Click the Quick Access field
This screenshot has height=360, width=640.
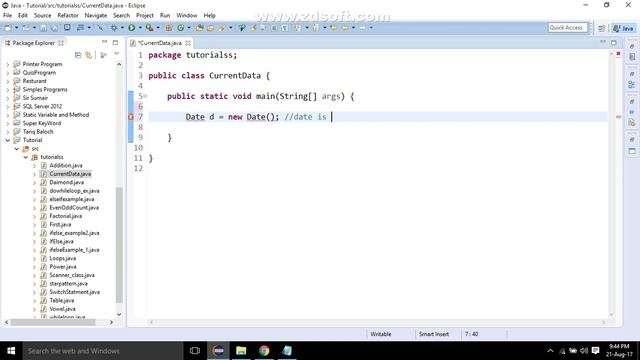pyautogui.click(x=567, y=28)
